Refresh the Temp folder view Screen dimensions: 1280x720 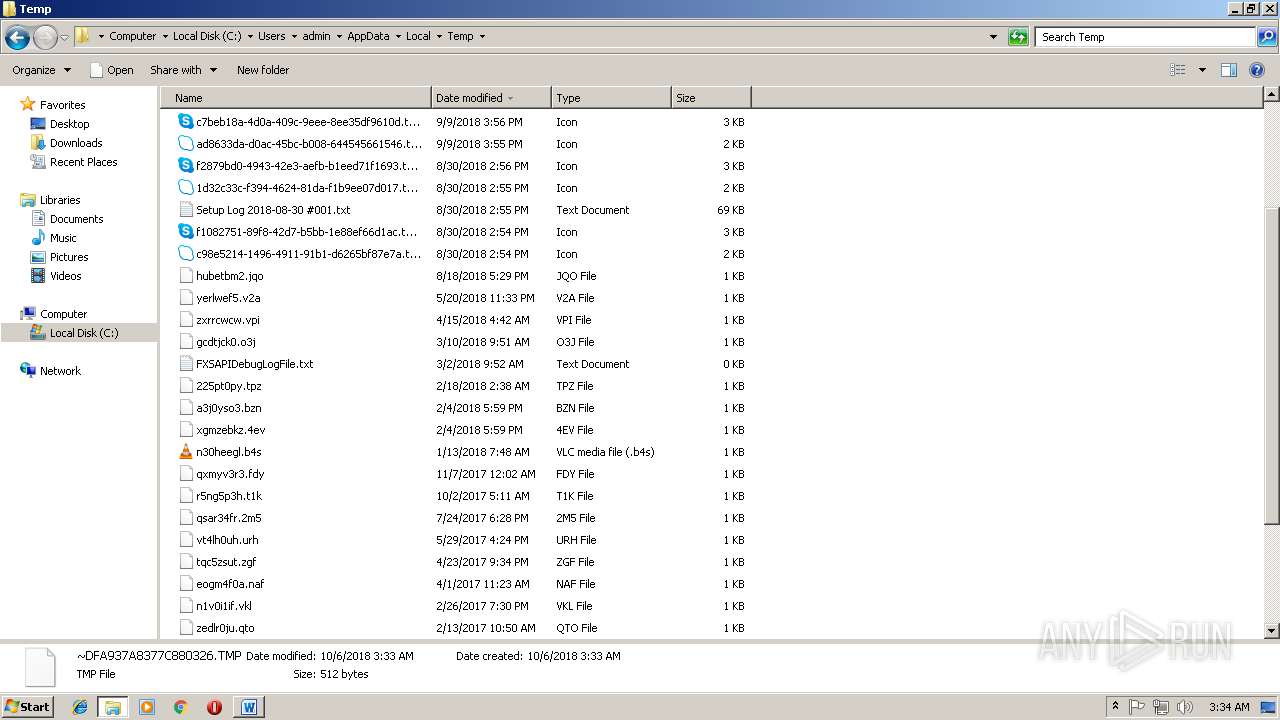pos(1018,37)
